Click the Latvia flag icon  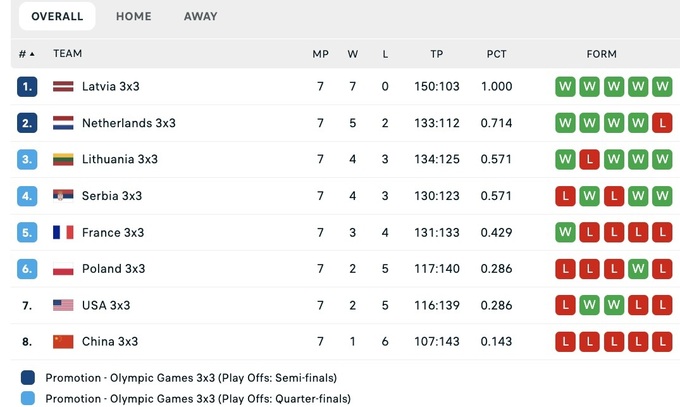click(x=63, y=86)
